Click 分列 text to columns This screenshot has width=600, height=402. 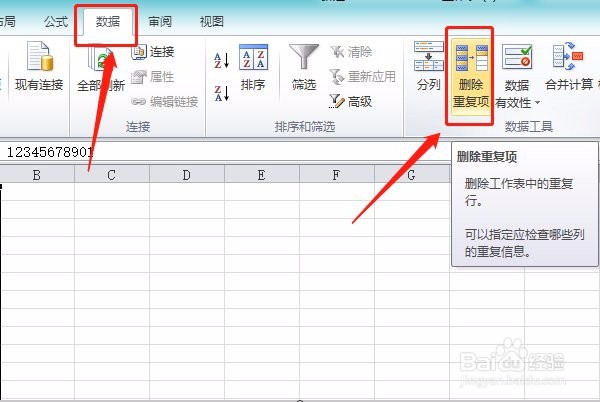click(429, 67)
